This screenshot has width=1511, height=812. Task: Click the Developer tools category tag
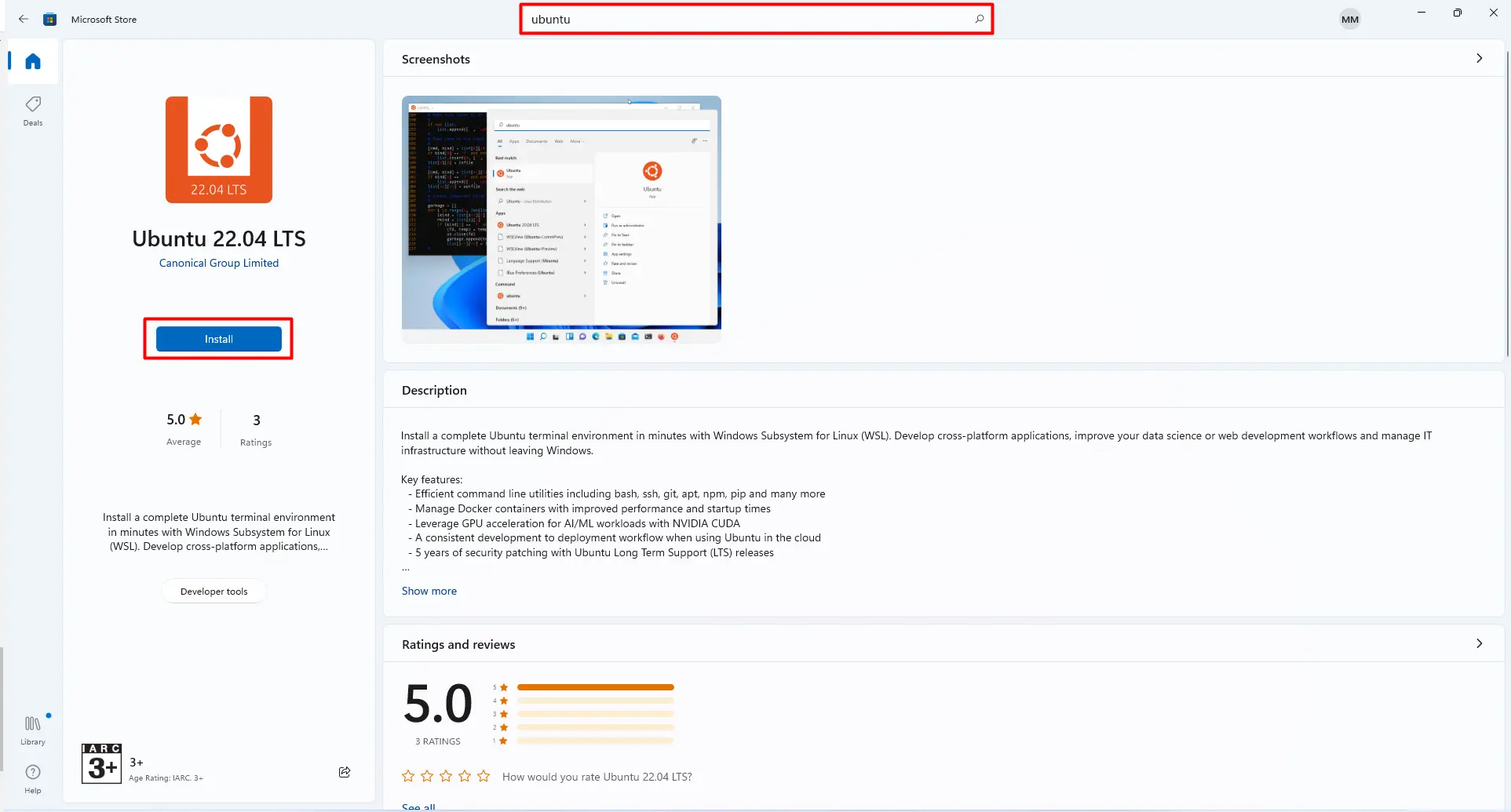coord(214,592)
